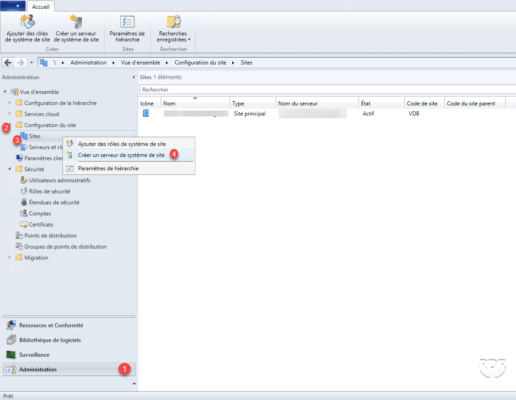Open Groupes de points de distribution node
This screenshot has height=400, width=516.
point(61,247)
